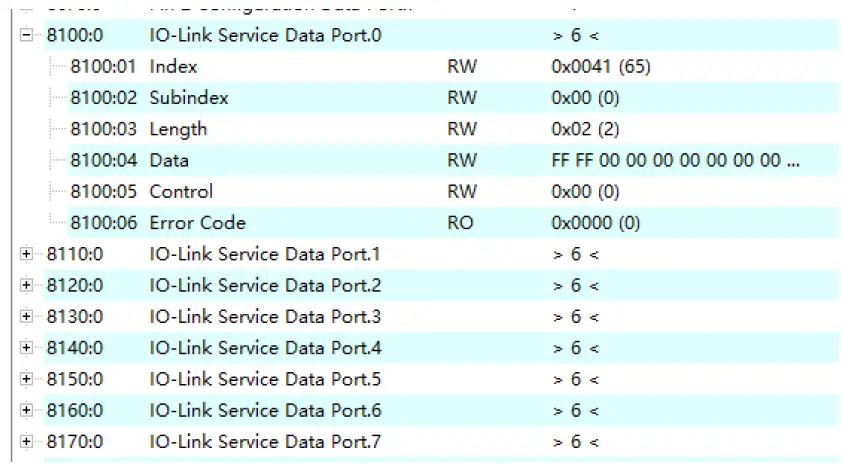This screenshot has height=473, width=842.
Task: Select the 8100:04 Data entry
Action: pyautogui.click(x=169, y=160)
